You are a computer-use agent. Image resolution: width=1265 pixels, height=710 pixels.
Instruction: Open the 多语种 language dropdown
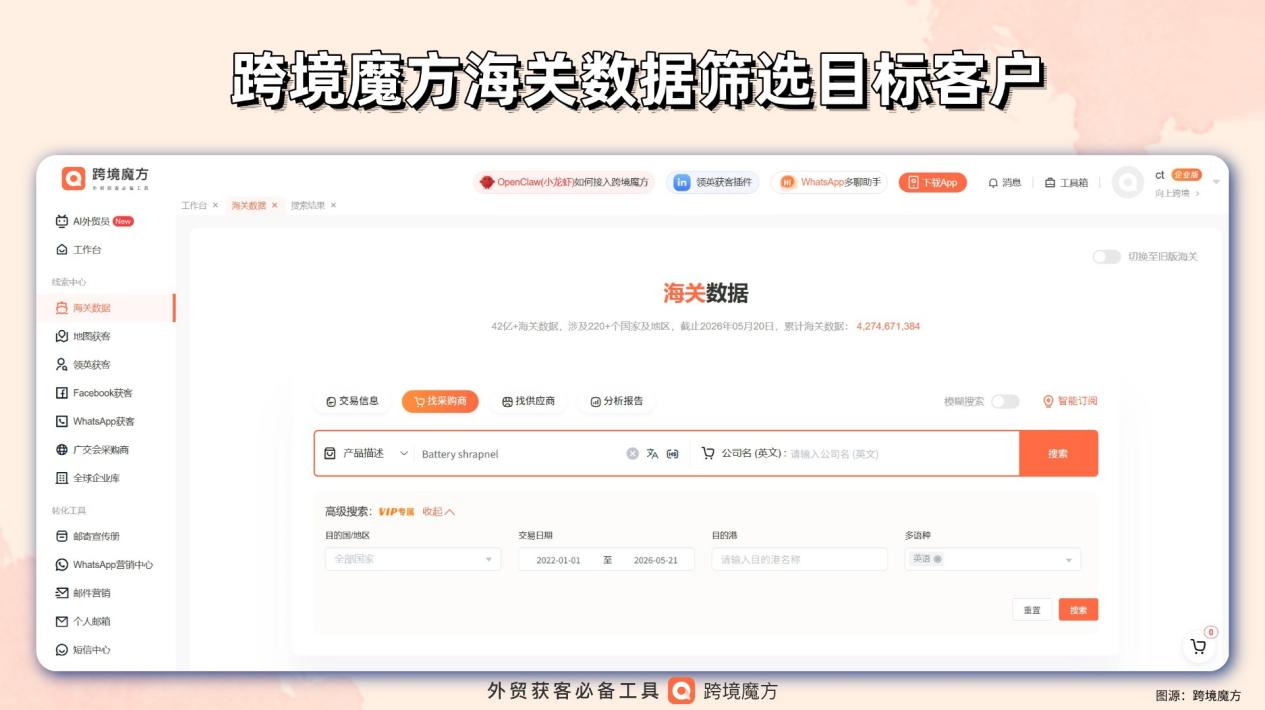click(992, 559)
